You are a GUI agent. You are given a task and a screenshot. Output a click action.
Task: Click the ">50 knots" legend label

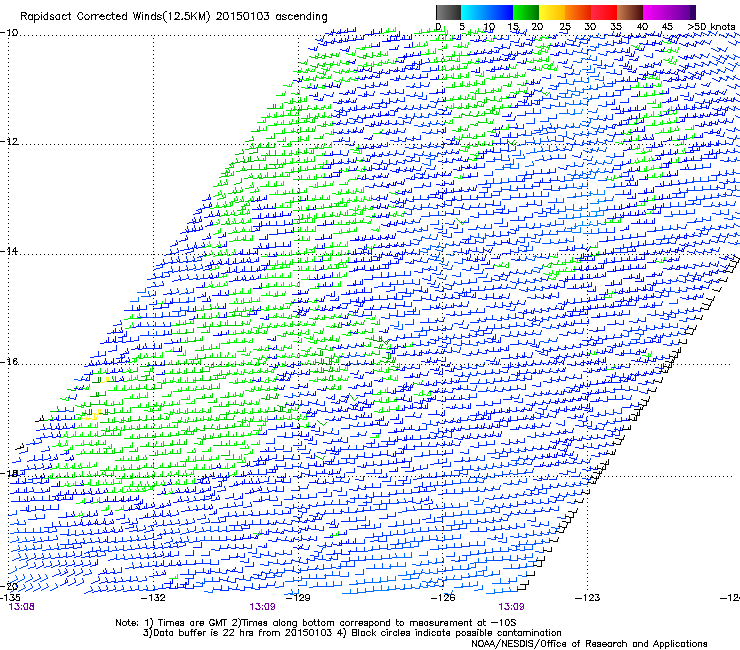[711, 27]
